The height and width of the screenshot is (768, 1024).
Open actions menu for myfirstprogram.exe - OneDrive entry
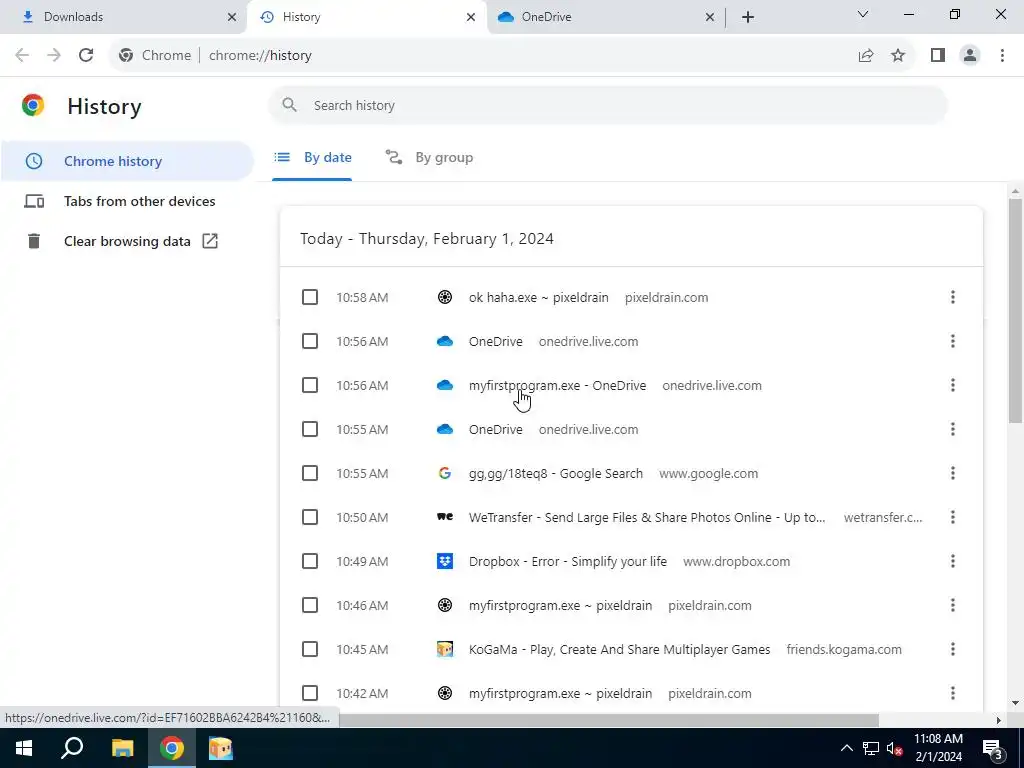953,385
